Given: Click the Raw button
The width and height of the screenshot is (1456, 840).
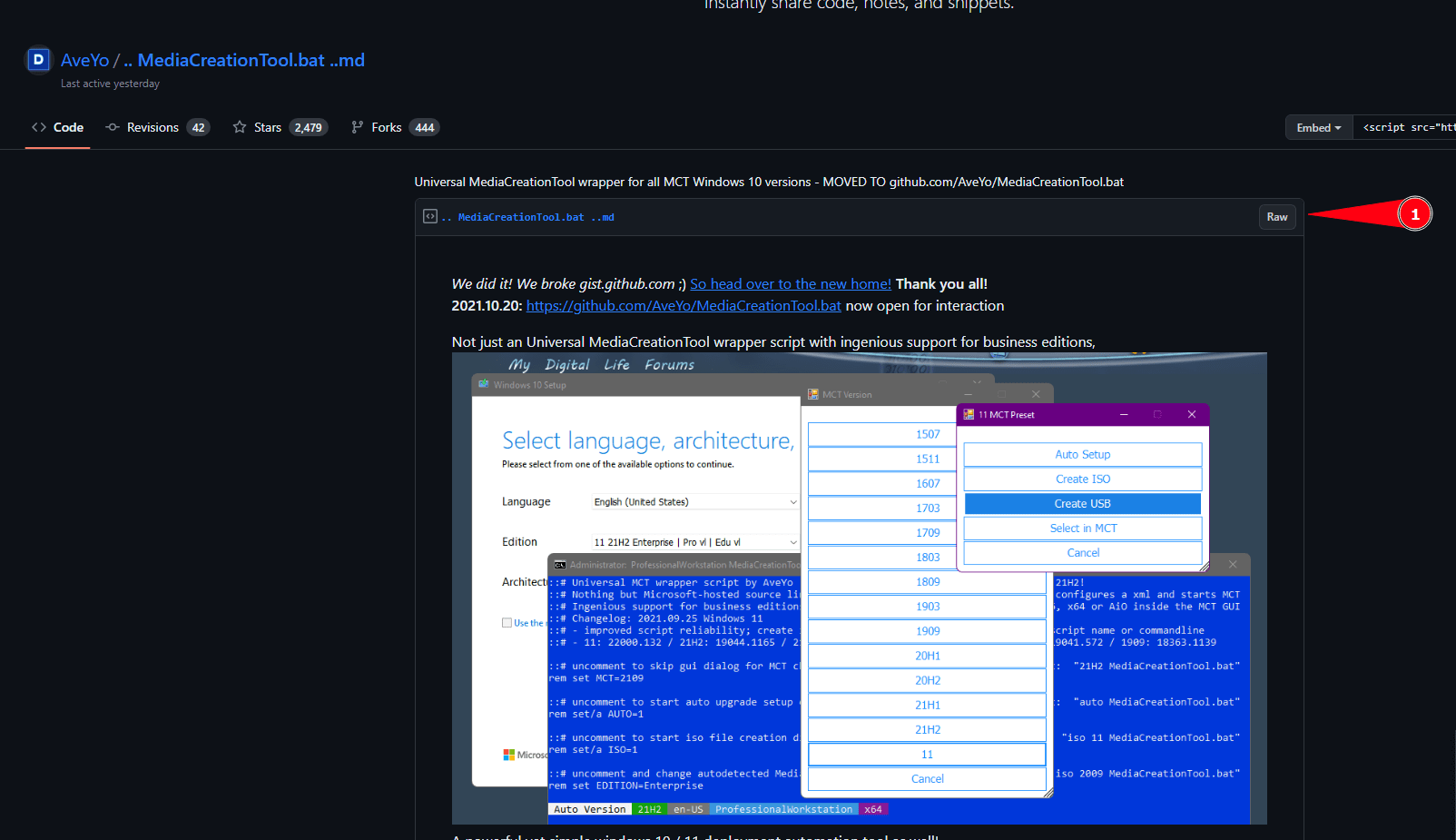Looking at the screenshot, I should pyautogui.click(x=1277, y=217).
